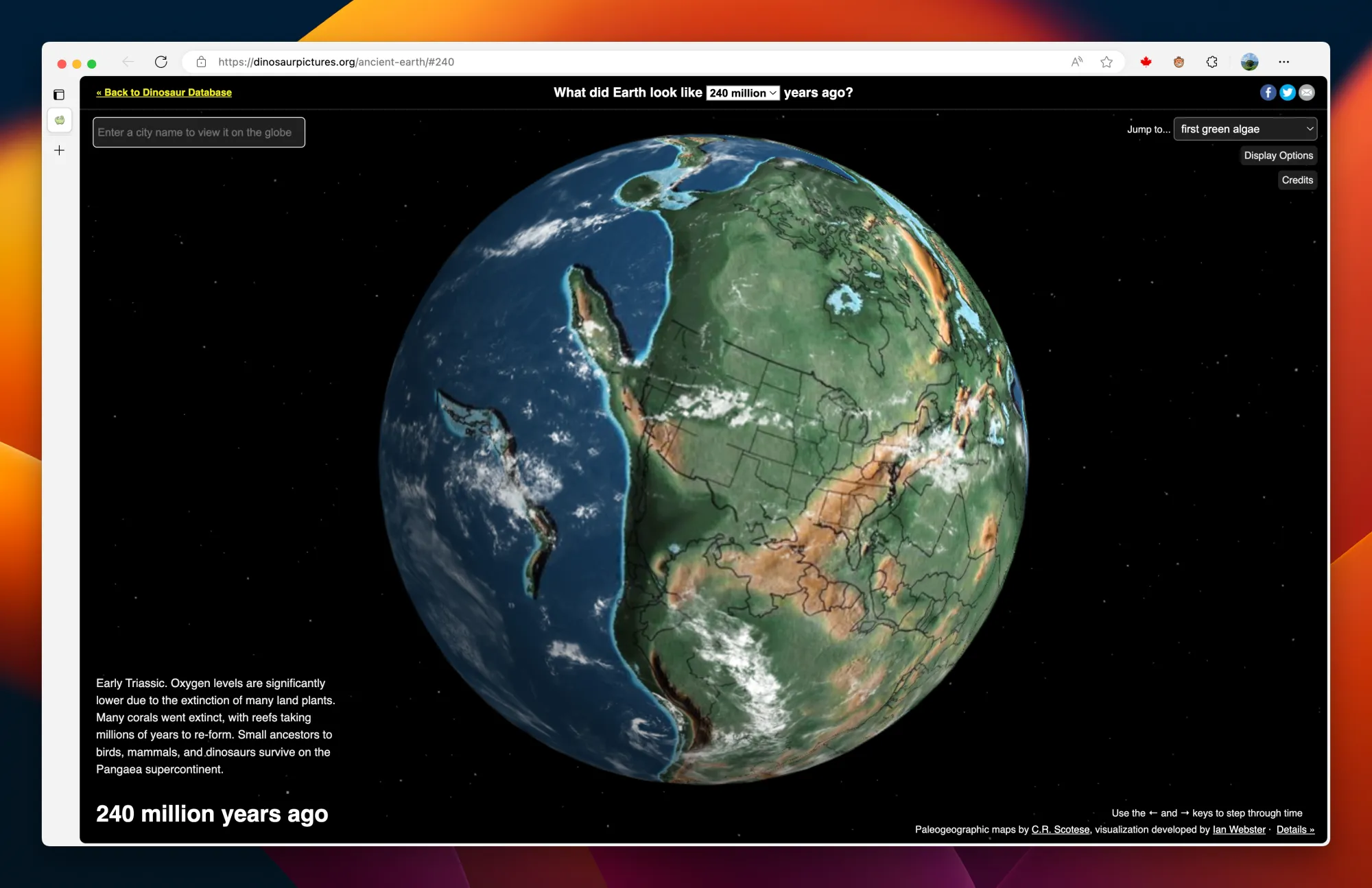Click the city name search field
This screenshot has width=1372, height=888.
199,132
